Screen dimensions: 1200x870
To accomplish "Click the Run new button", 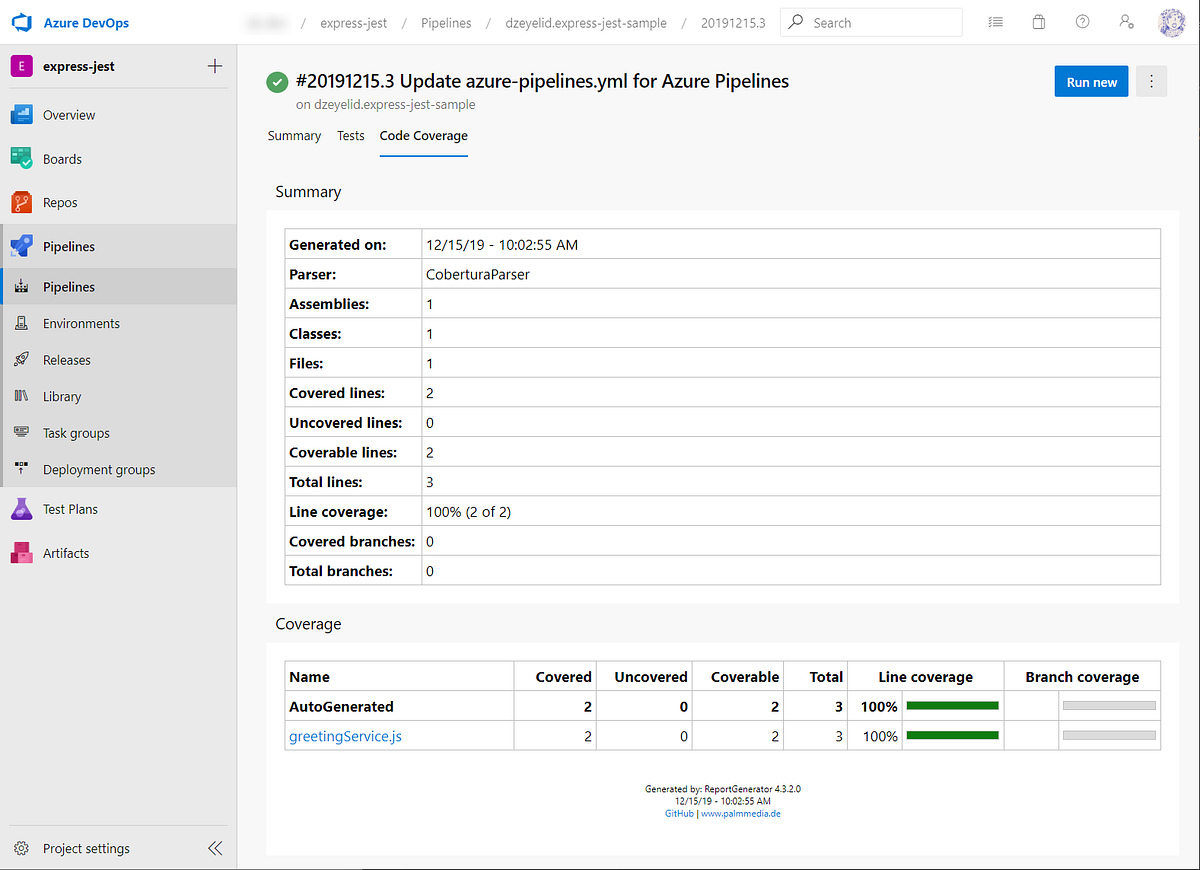I will point(1091,81).
